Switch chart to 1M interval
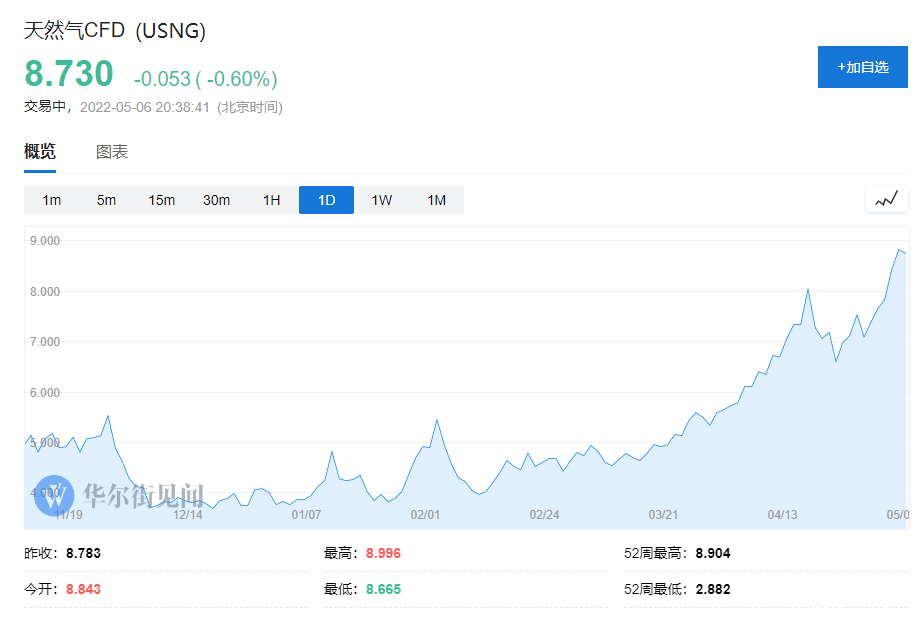922x629 pixels. 436,200
